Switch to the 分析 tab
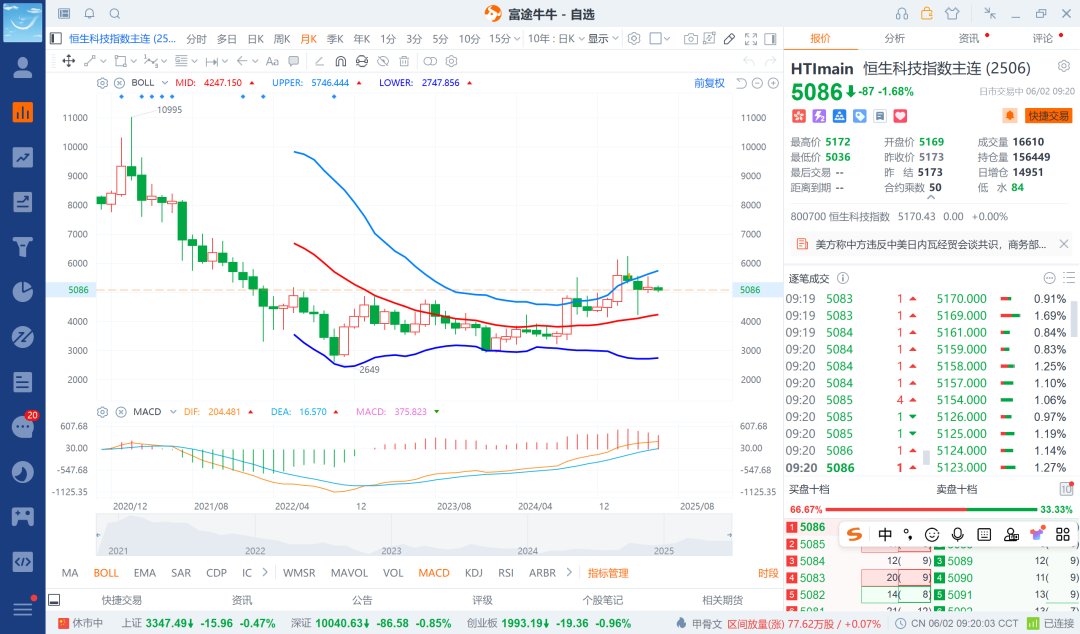The image size is (1080, 634). pyautogui.click(x=895, y=39)
